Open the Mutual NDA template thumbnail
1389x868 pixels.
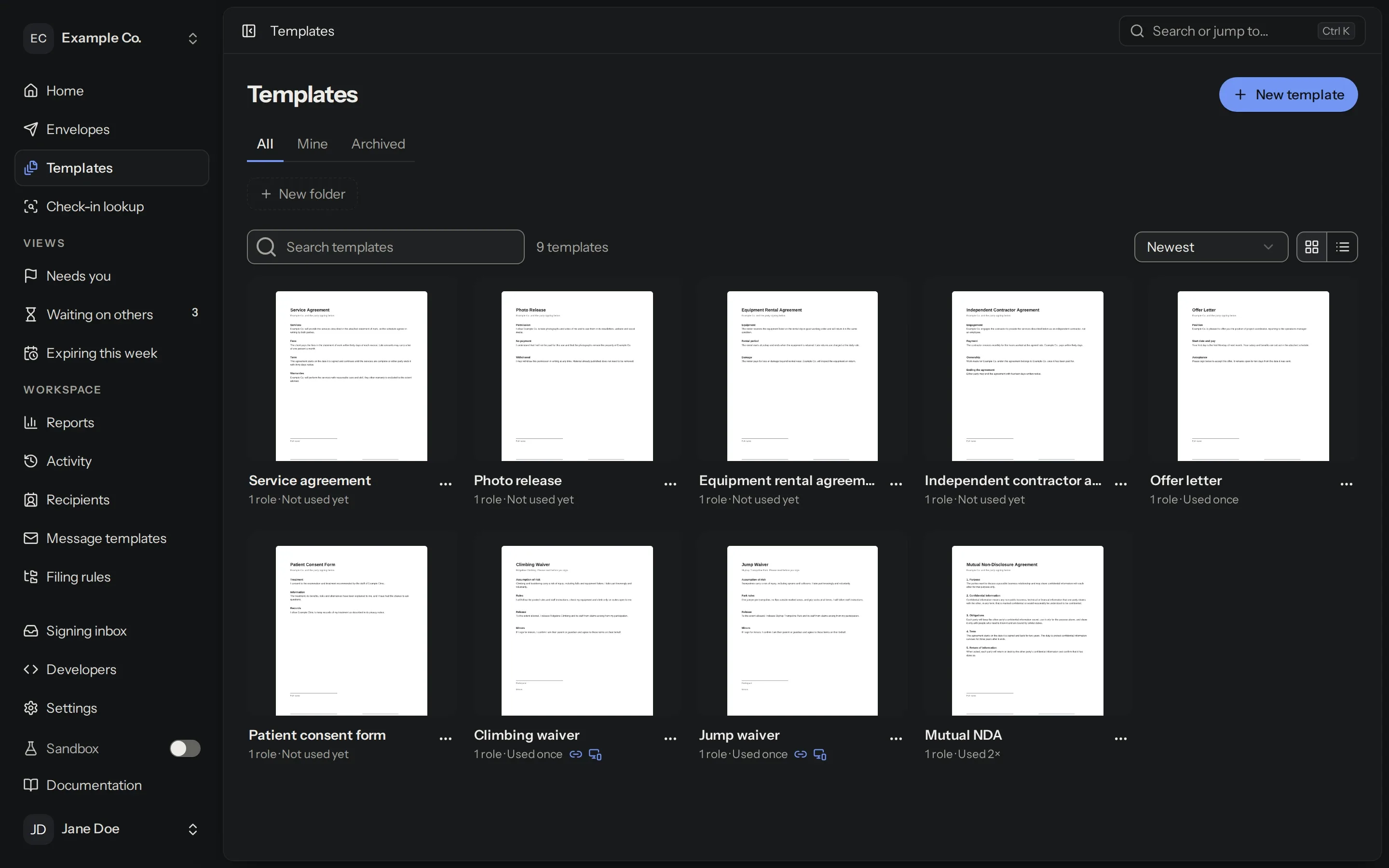pyautogui.click(x=1027, y=630)
